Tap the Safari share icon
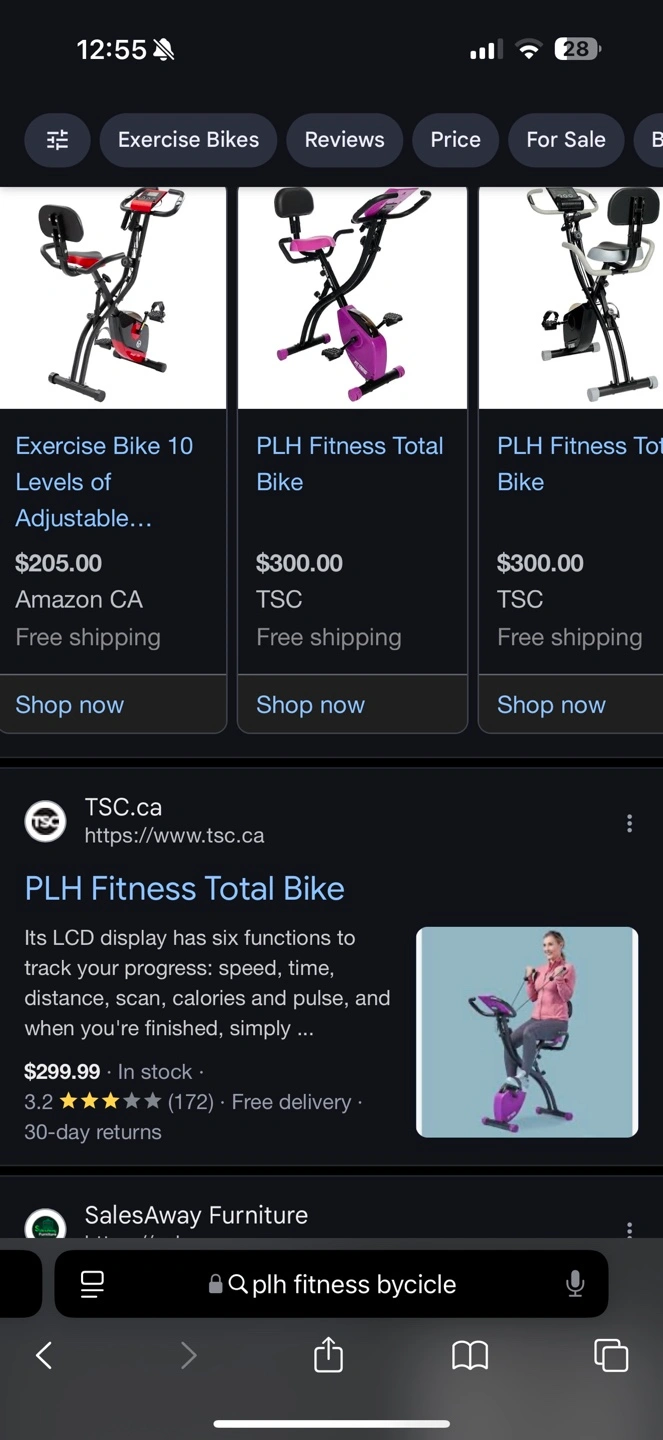663x1440 pixels. 329,1355
